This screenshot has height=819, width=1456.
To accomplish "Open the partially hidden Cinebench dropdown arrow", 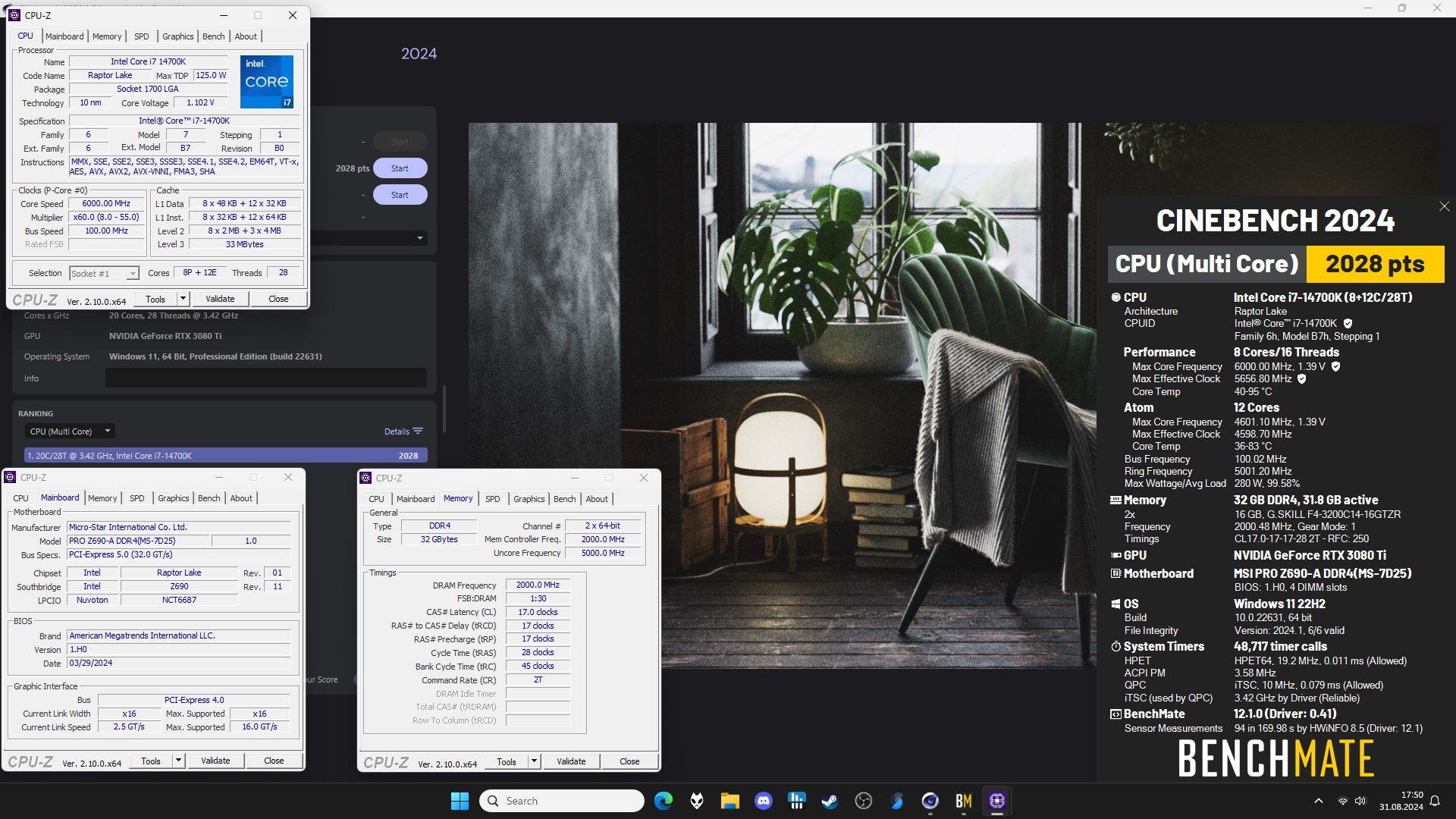I will coord(420,238).
